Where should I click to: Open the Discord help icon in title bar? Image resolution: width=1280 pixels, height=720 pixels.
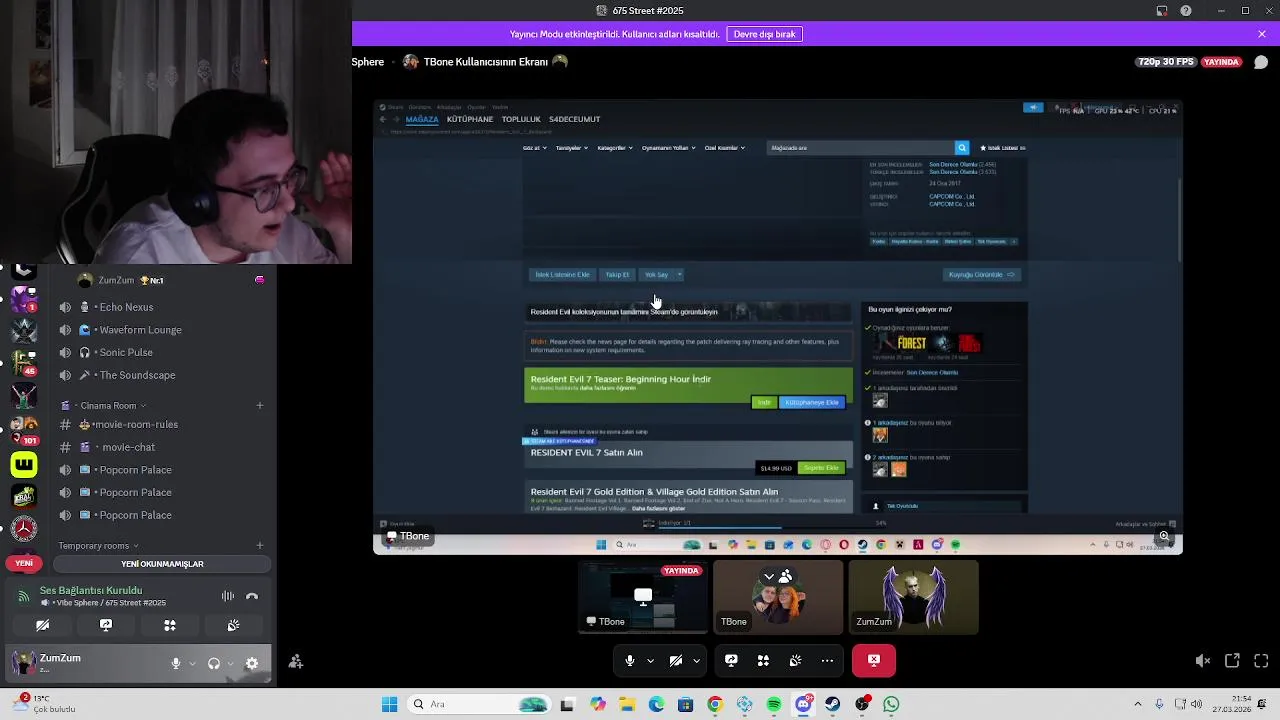[1186, 11]
